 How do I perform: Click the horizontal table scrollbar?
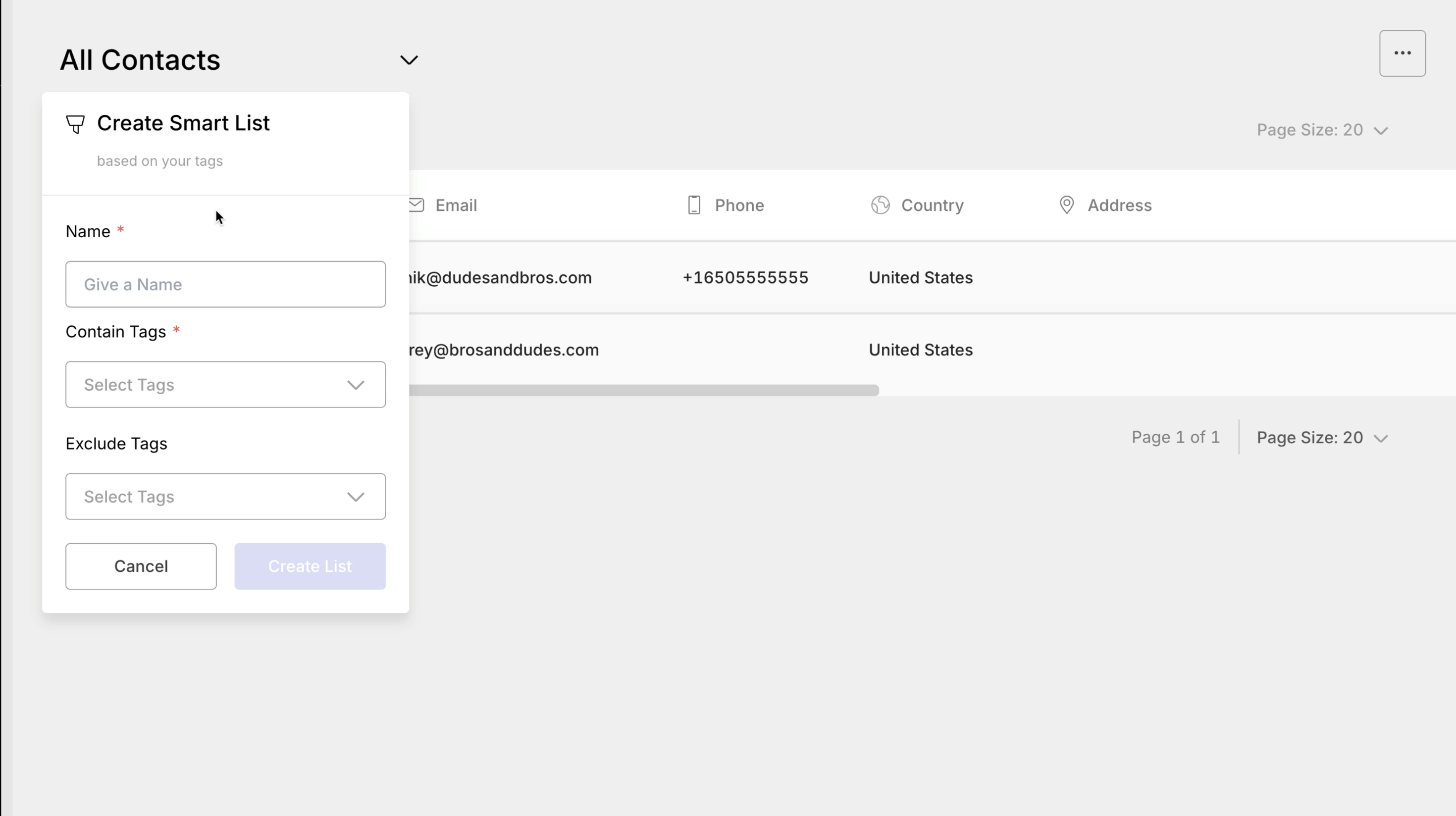(643, 391)
